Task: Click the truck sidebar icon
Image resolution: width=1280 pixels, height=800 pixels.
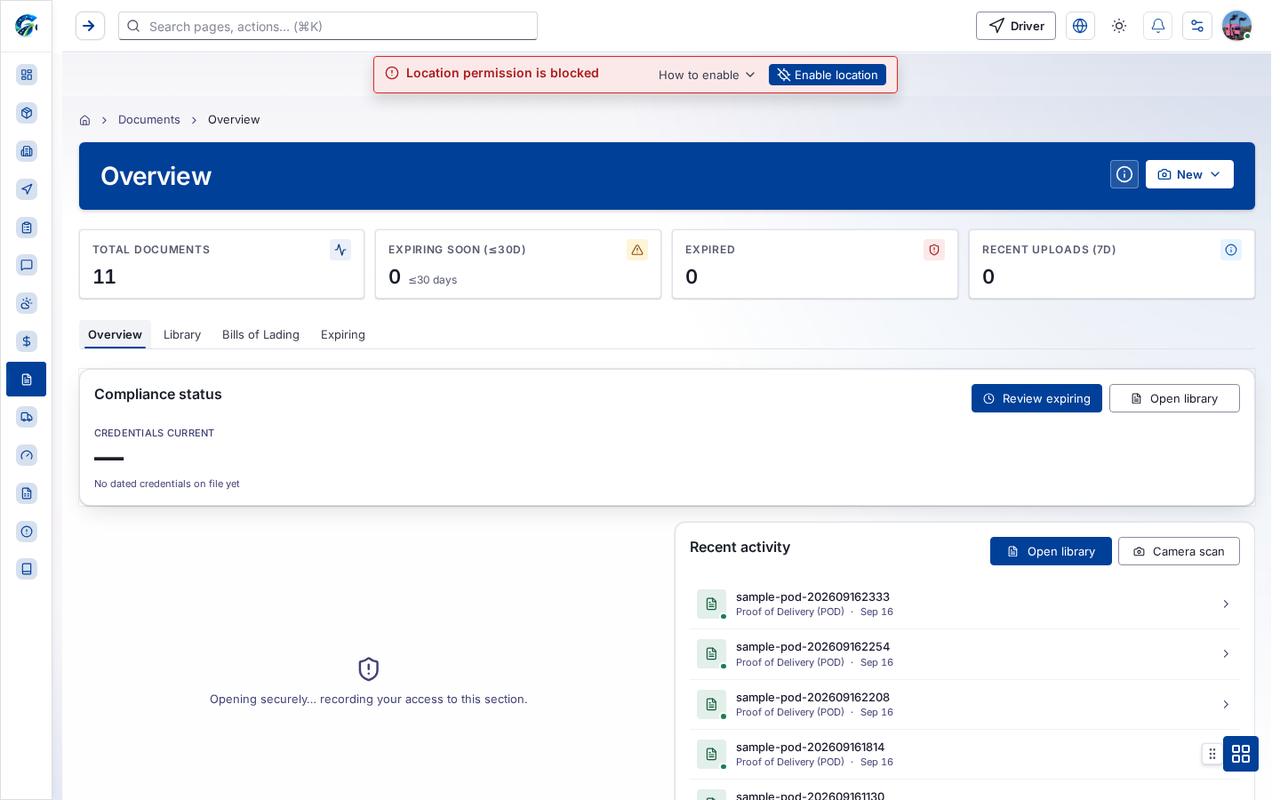Action: click(x=27, y=417)
